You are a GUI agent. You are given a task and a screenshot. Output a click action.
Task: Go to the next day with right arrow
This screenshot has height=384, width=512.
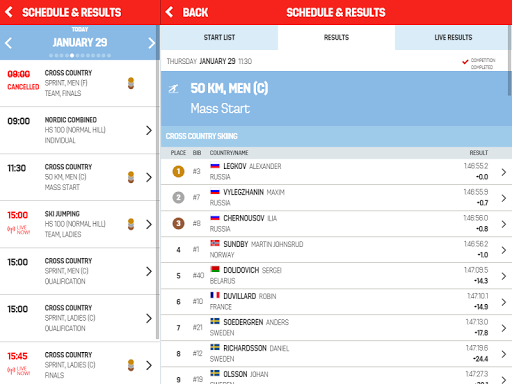point(151,43)
